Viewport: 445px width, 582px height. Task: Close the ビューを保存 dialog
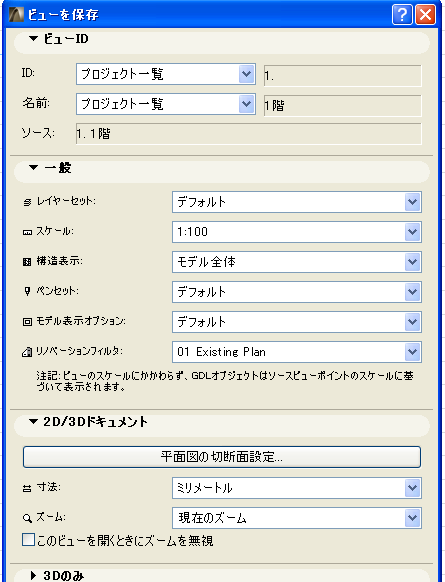pos(425,15)
